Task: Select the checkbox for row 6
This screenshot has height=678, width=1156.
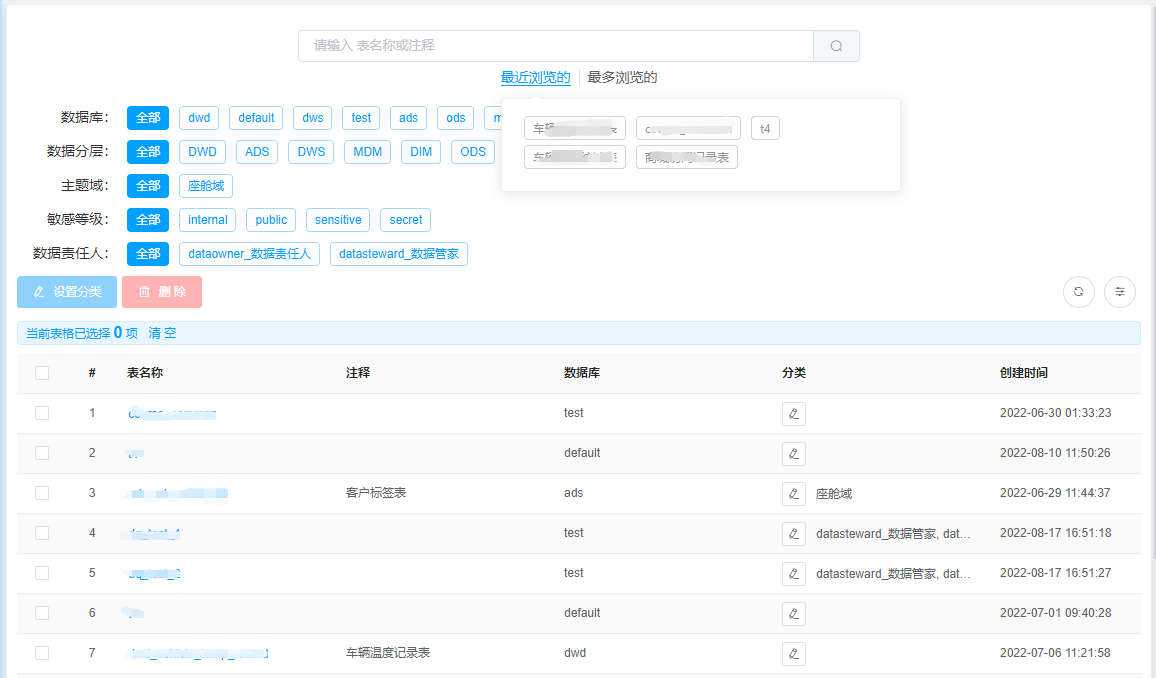Action: click(x=42, y=613)
